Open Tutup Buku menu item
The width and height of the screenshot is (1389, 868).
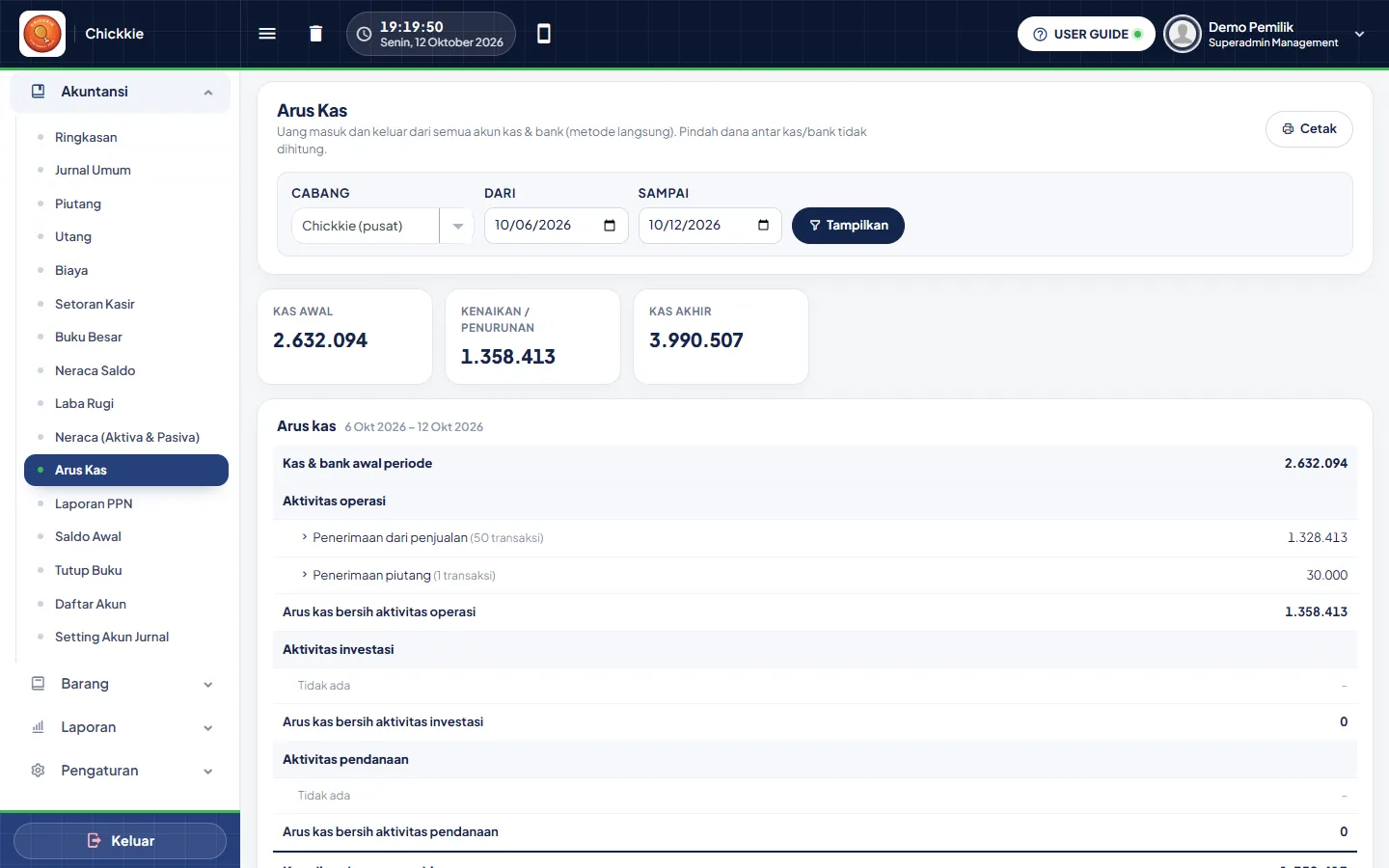tap(89, 571)
